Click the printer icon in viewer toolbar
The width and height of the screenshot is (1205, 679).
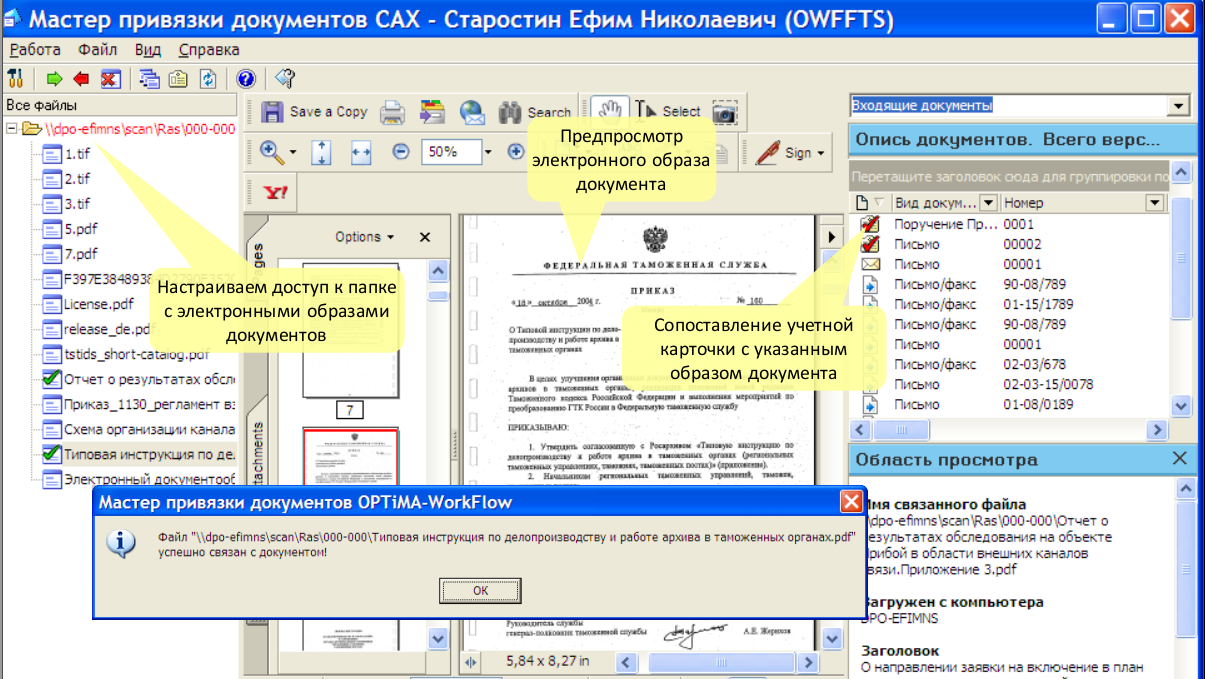click(391, 112)
